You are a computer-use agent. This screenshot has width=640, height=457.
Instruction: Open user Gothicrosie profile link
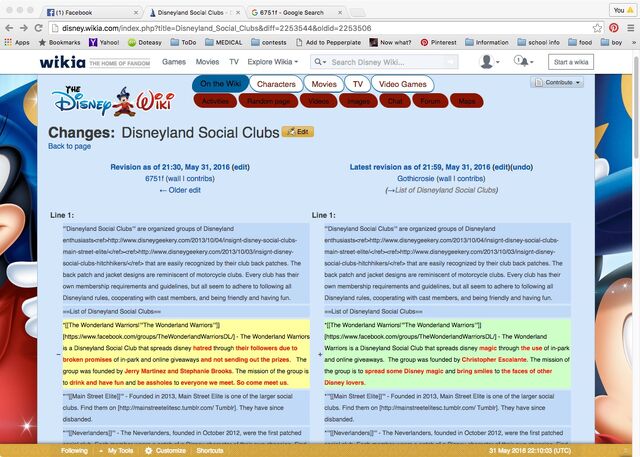tap(416, 178)
